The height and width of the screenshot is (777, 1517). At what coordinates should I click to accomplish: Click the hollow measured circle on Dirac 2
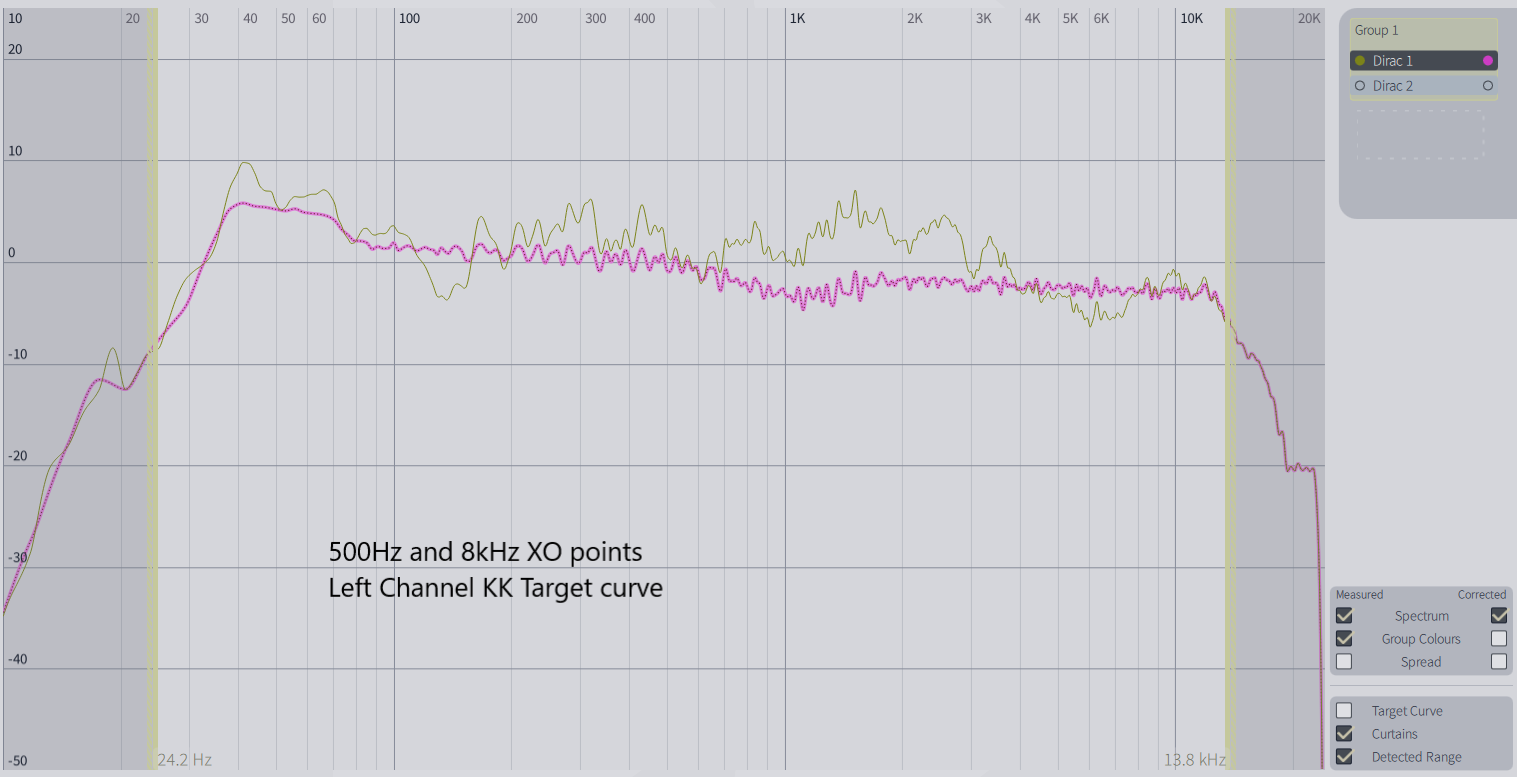coord(1360,86)
